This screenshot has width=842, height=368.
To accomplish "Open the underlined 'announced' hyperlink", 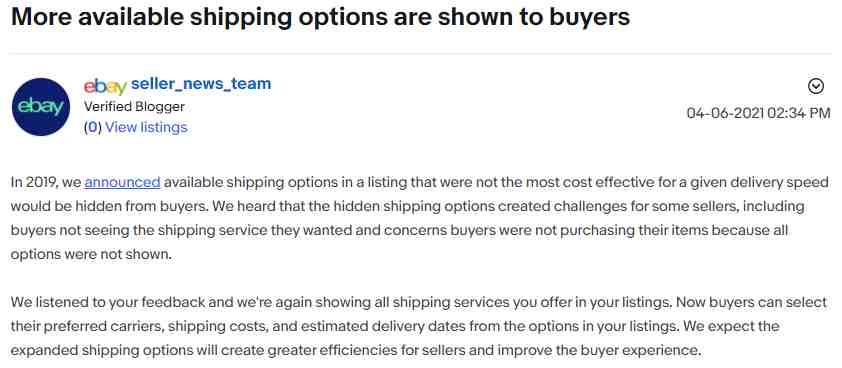I will [x=122, y=182].
